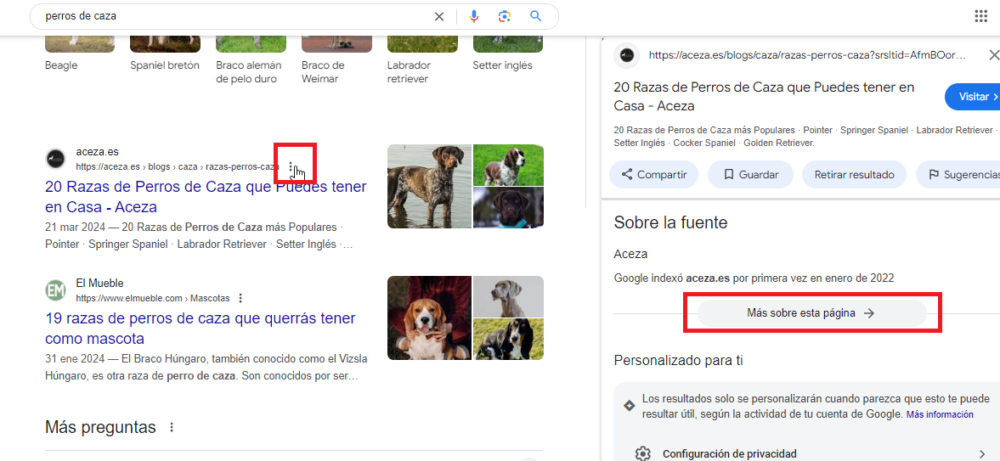This screenshot has height=461, width=1000.
Task: Select the Beagle breed card
Action: point(80,53)
